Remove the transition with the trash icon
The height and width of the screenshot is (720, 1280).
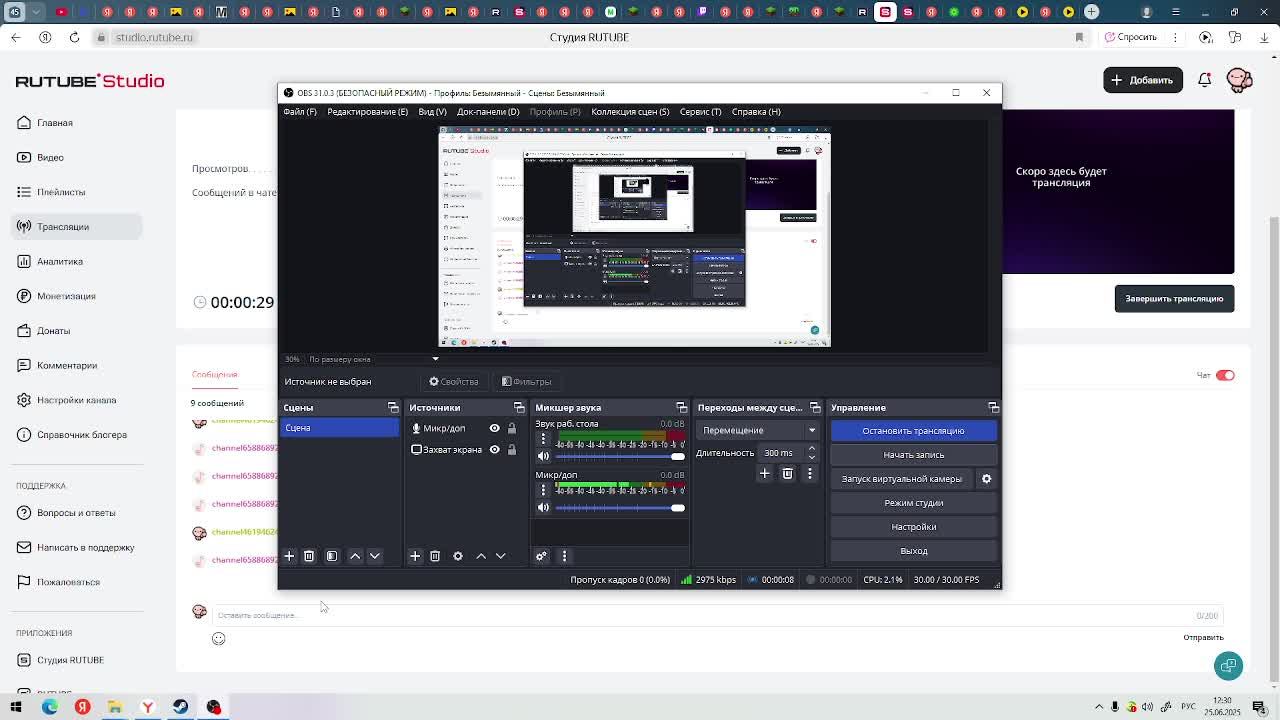[787, 473]
